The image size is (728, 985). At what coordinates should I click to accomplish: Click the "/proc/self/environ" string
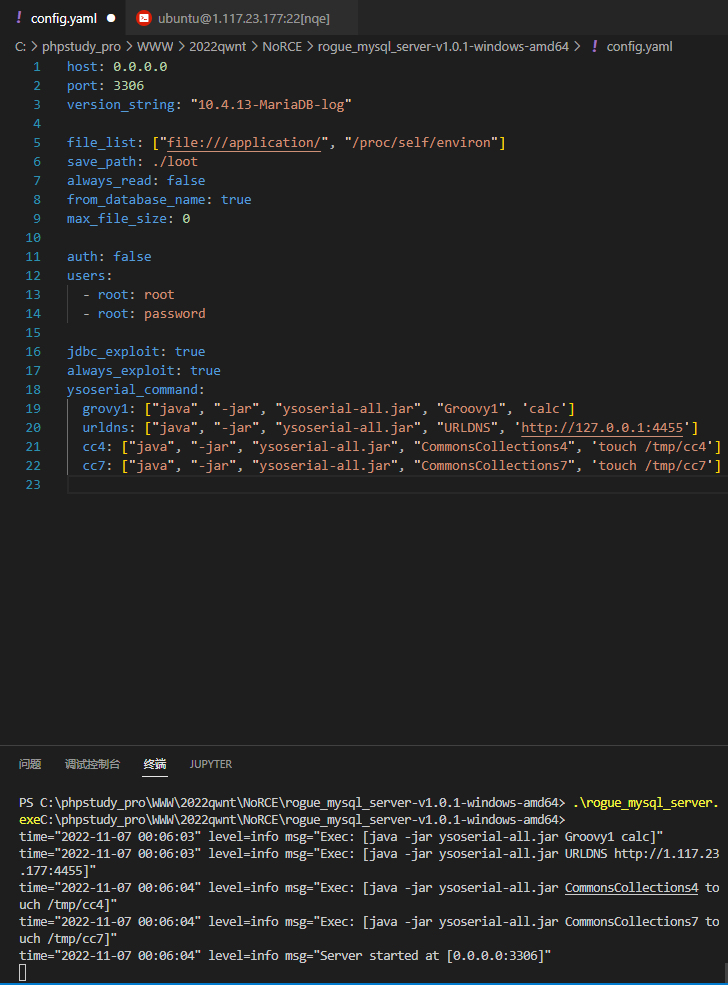click(421, 143)
